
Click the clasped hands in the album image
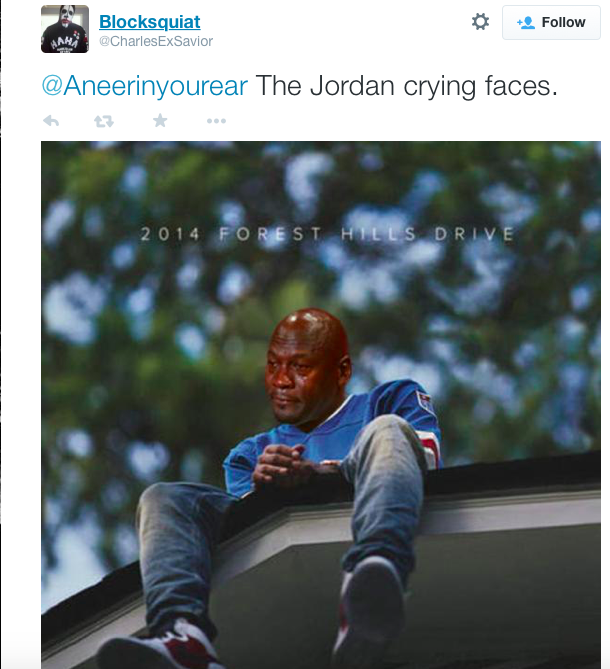[x=284, y=463]
